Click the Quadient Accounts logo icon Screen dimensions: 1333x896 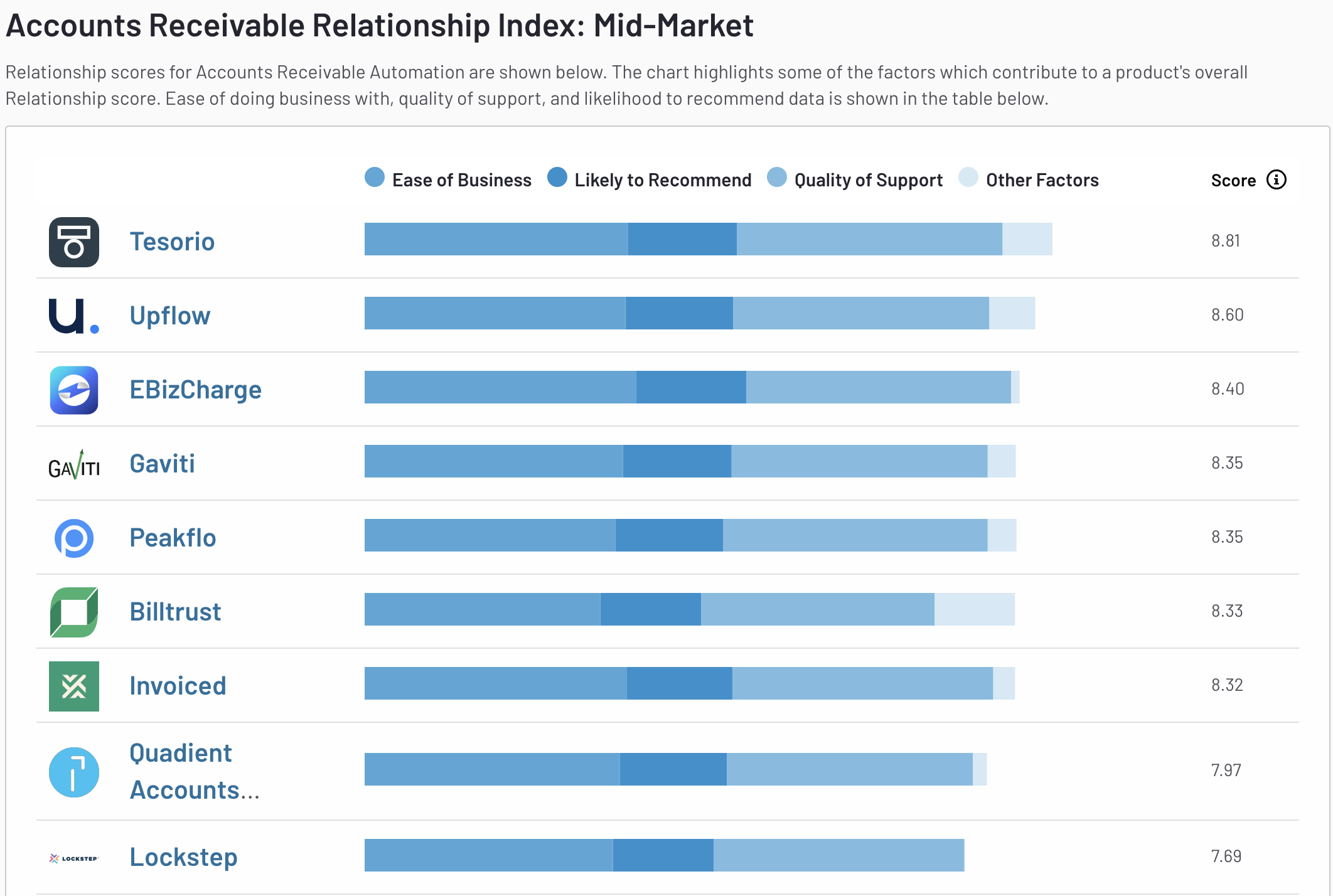pyautogui.click(x=74, y=772)
